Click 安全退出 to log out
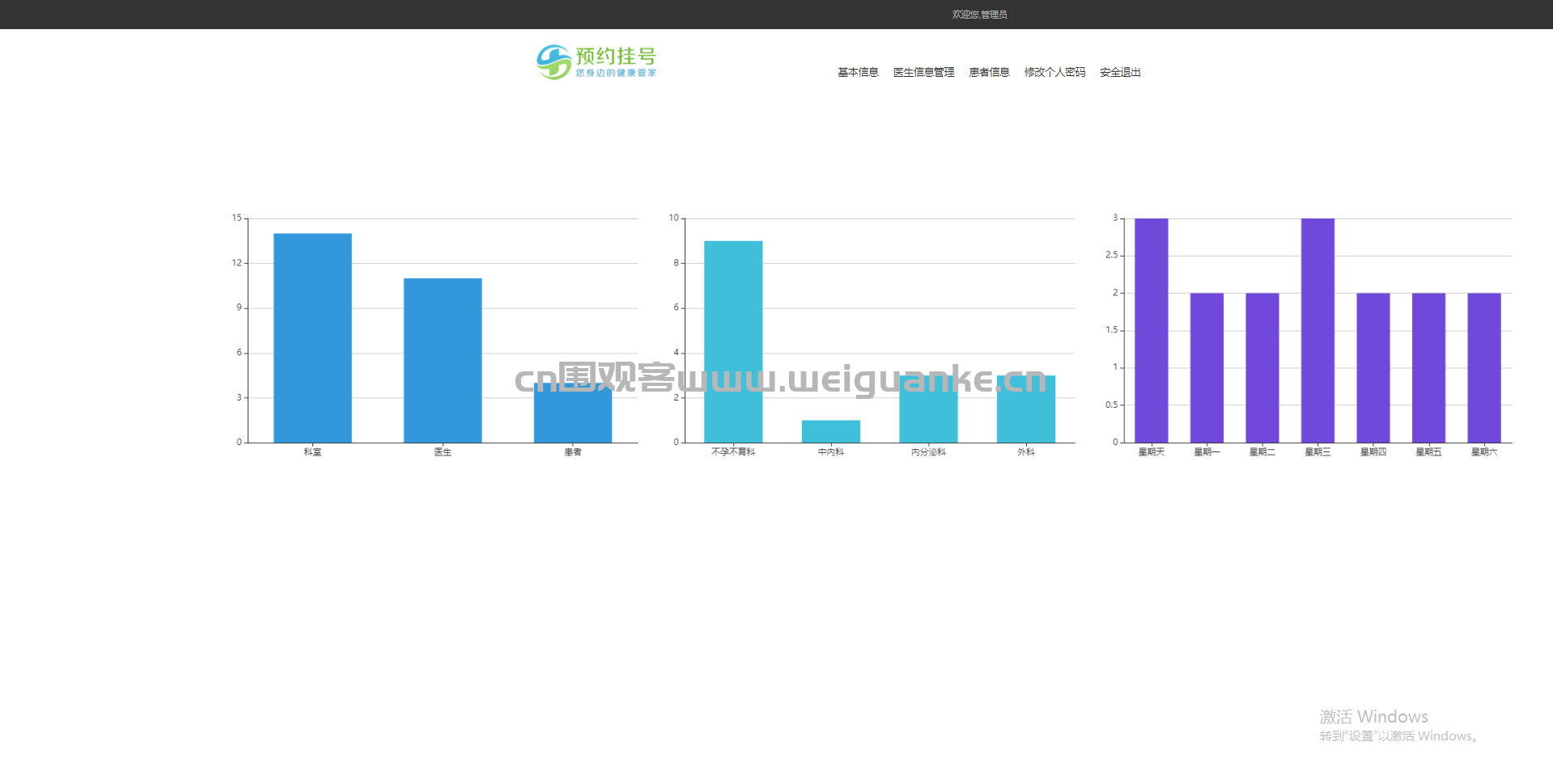 (1120, 73)
